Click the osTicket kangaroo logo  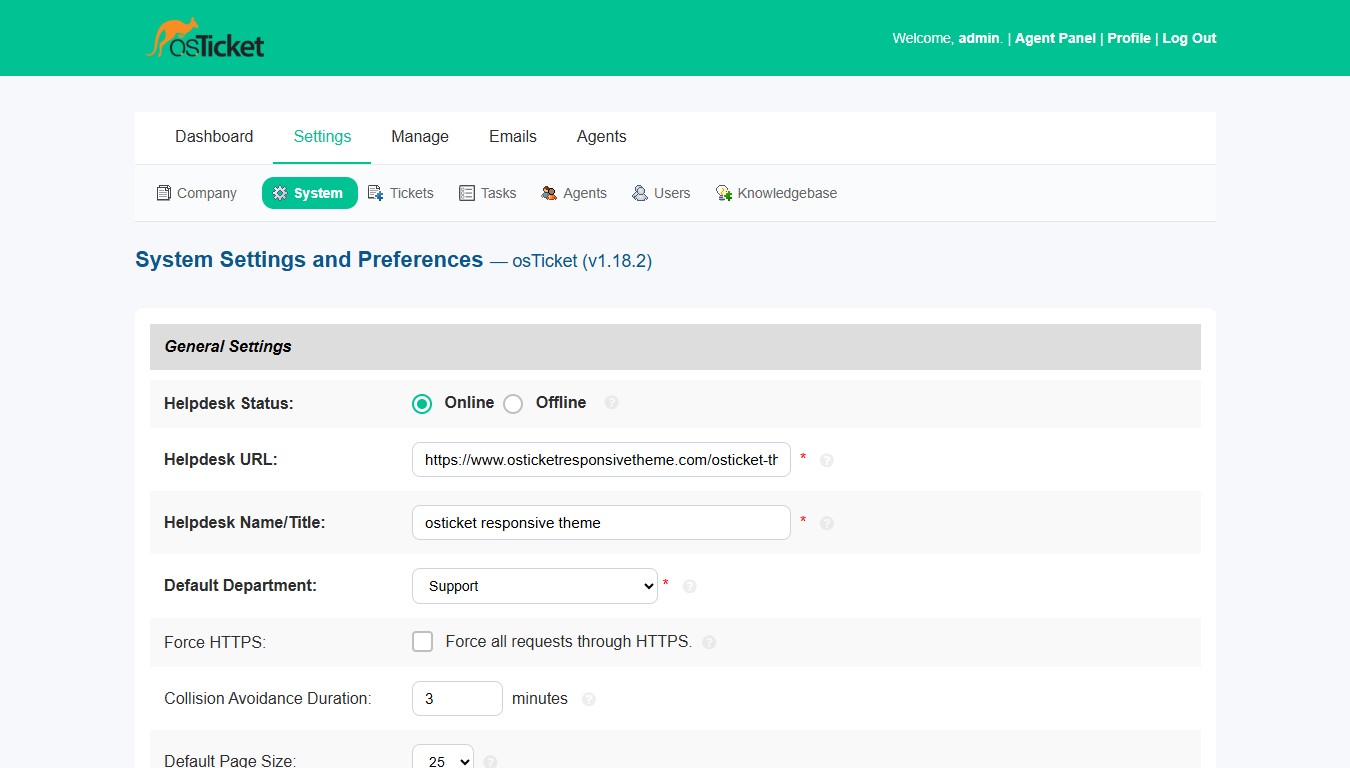[x=206, y=39]
